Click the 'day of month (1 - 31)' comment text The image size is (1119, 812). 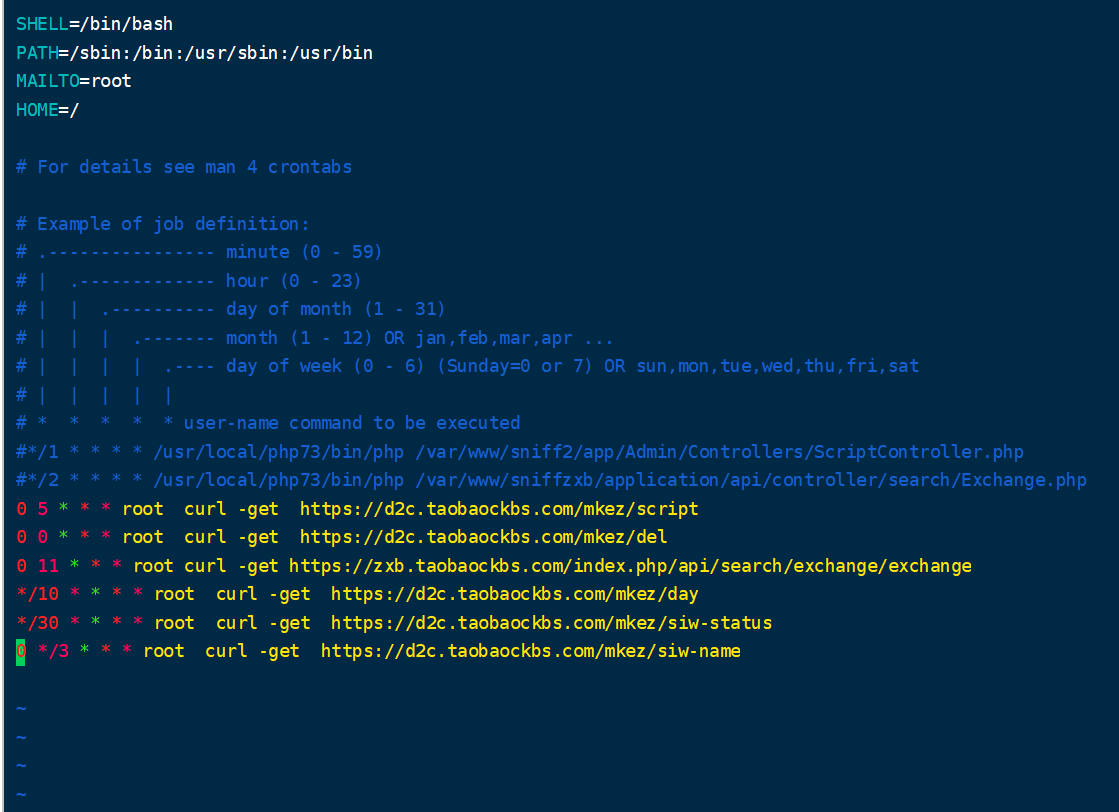[x=335, y=309]
